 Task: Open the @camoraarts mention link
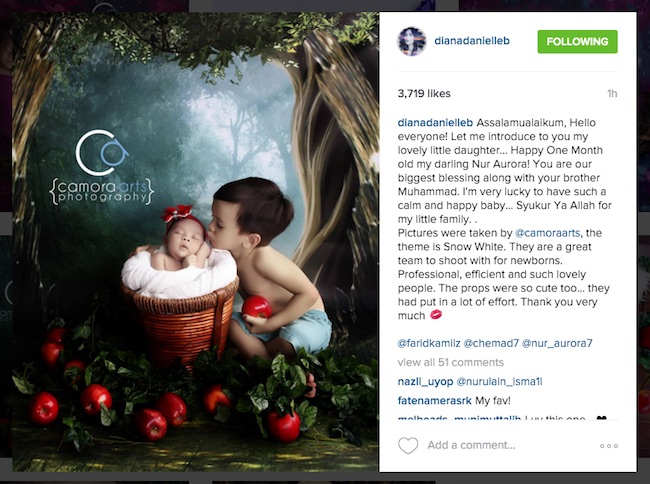pos(548,233)
